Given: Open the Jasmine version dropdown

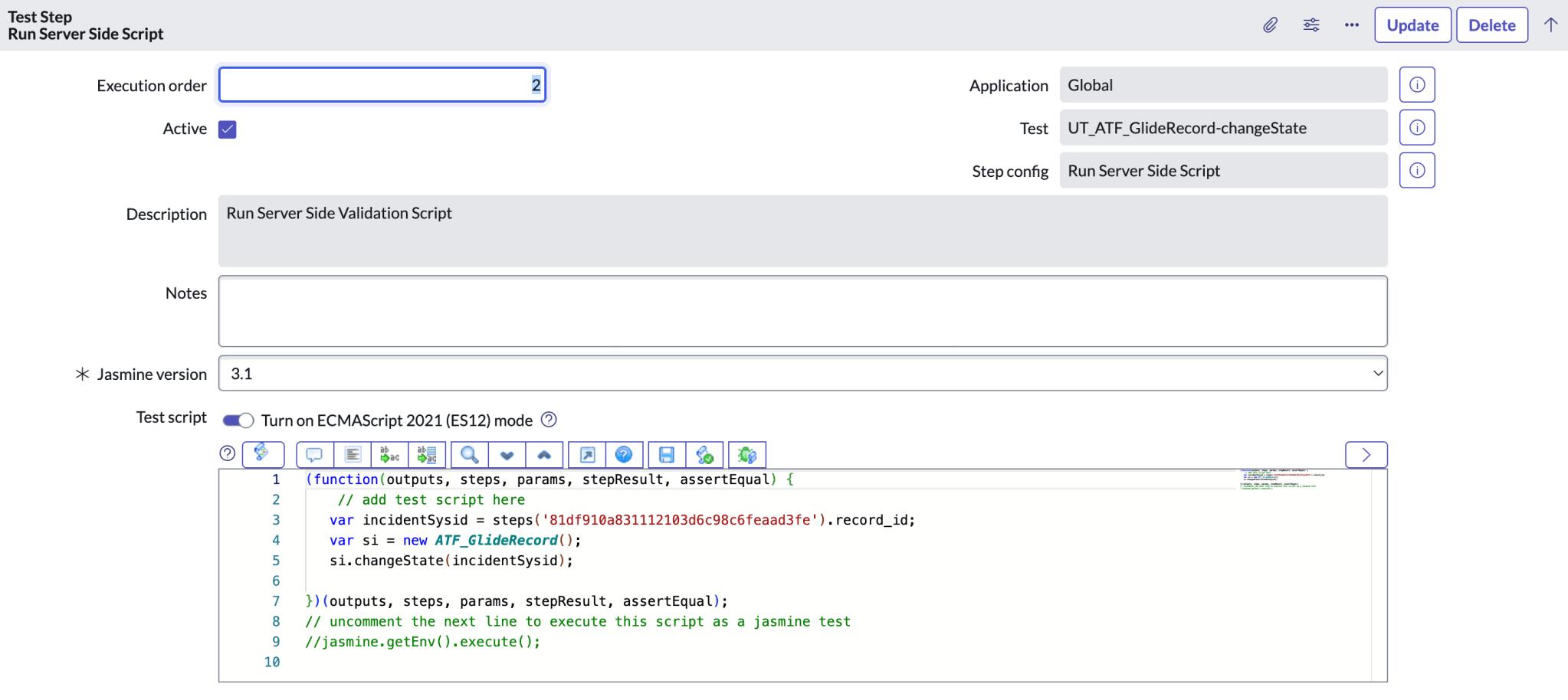Looking at the screenshot, I should pyautogui.click(x=802, y=374).
